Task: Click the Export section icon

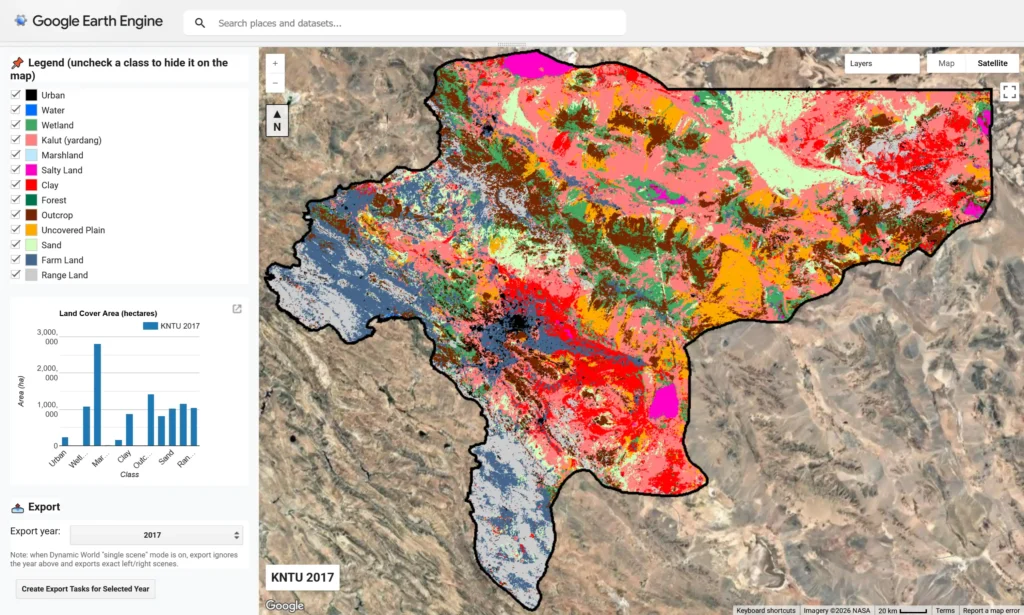Action: pyautogui.click(x=18, y=507)
